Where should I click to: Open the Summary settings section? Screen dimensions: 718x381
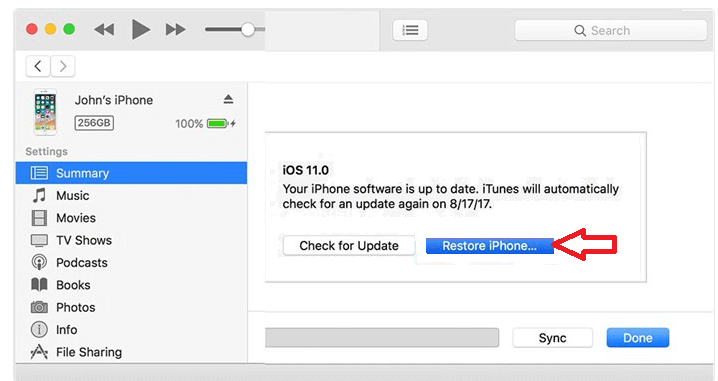click(131, 173)
